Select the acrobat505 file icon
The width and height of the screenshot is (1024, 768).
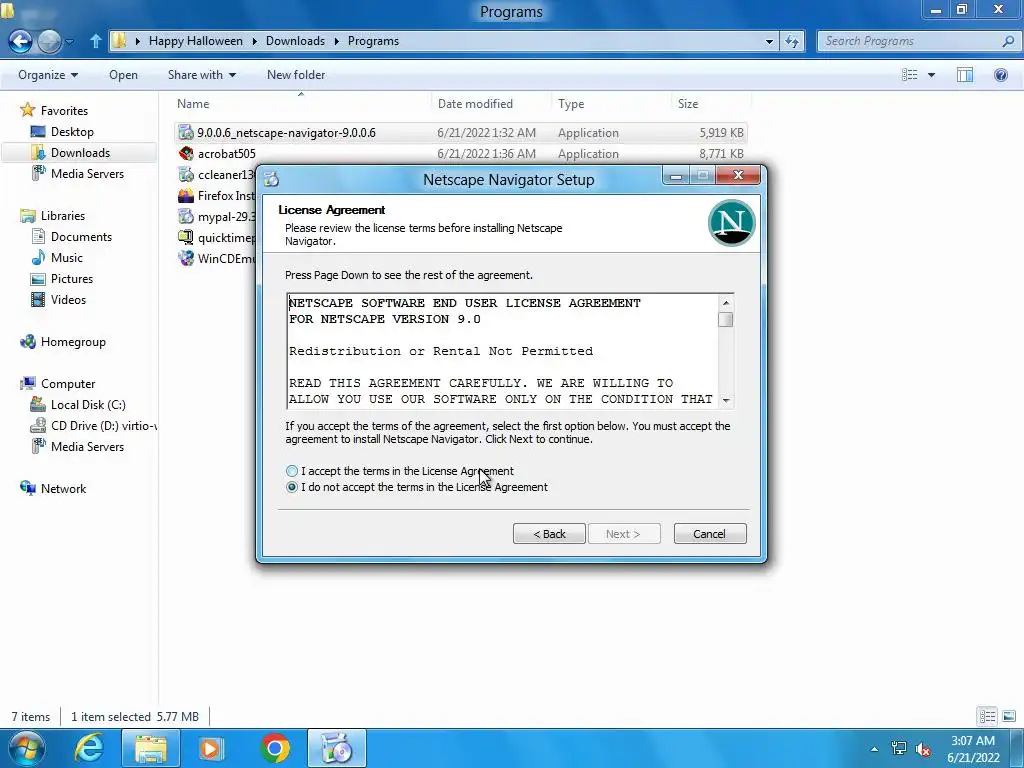point(186,153)
